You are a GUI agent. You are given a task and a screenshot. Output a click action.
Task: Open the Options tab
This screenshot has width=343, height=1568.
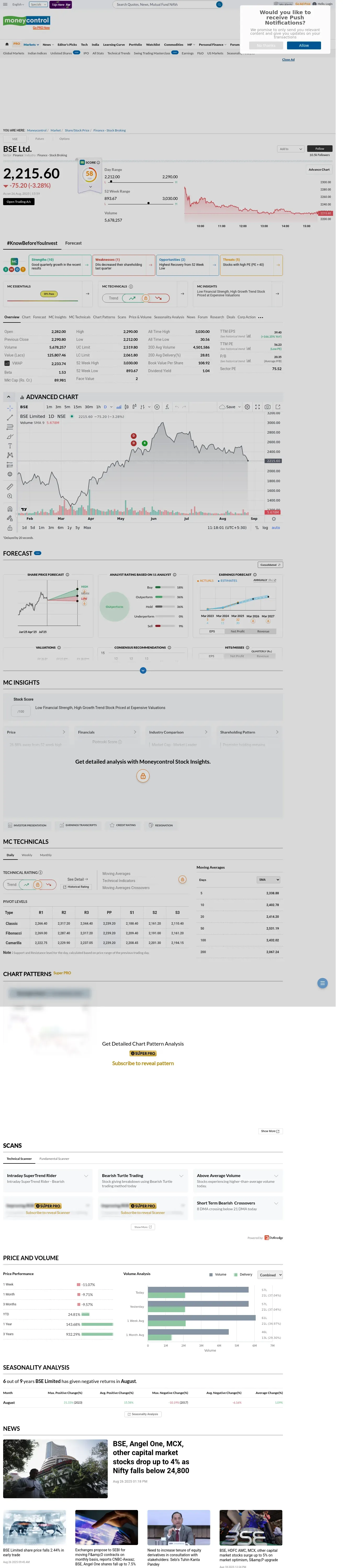tap(65, 139)
